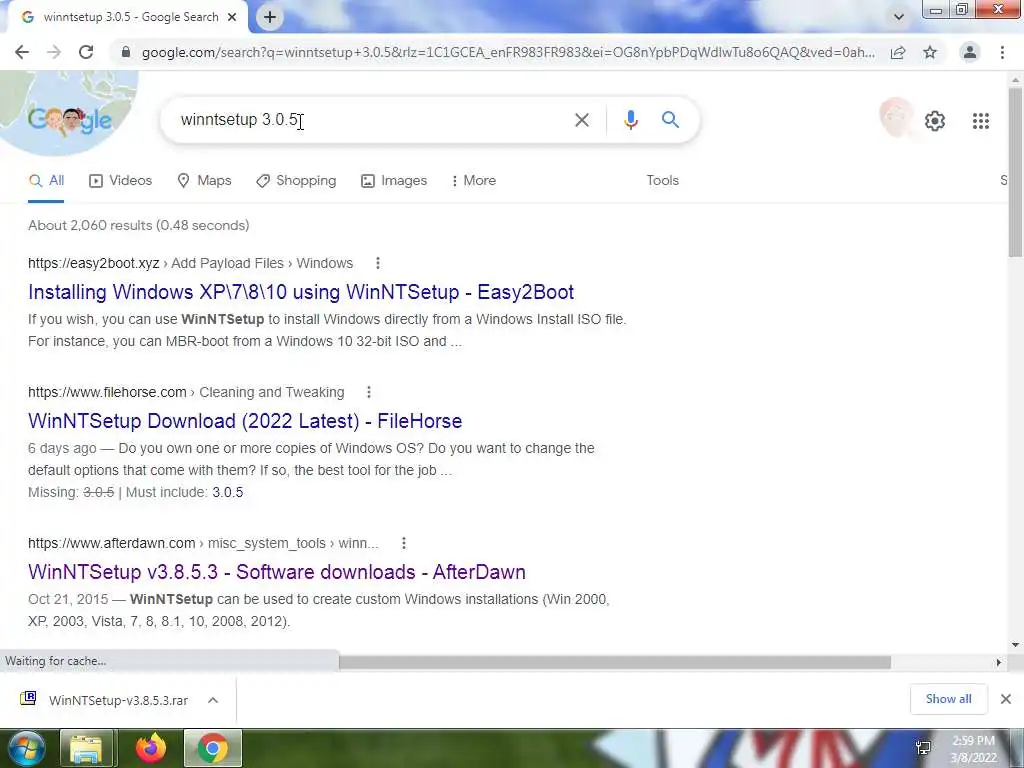
Task: Open the Easy2Boot WinNTSetup result
Action: pyautogui.click(x=301, y=292)
